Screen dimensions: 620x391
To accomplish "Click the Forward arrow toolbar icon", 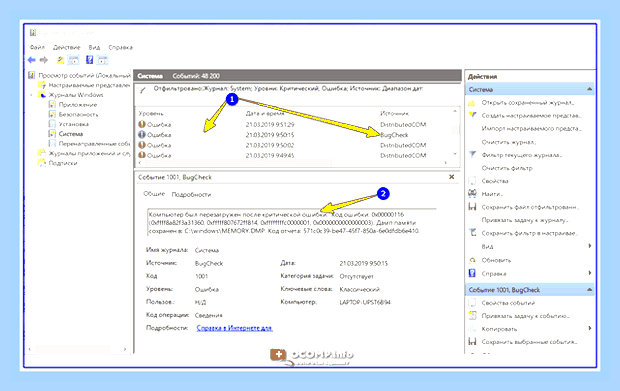I will (43, 60).
